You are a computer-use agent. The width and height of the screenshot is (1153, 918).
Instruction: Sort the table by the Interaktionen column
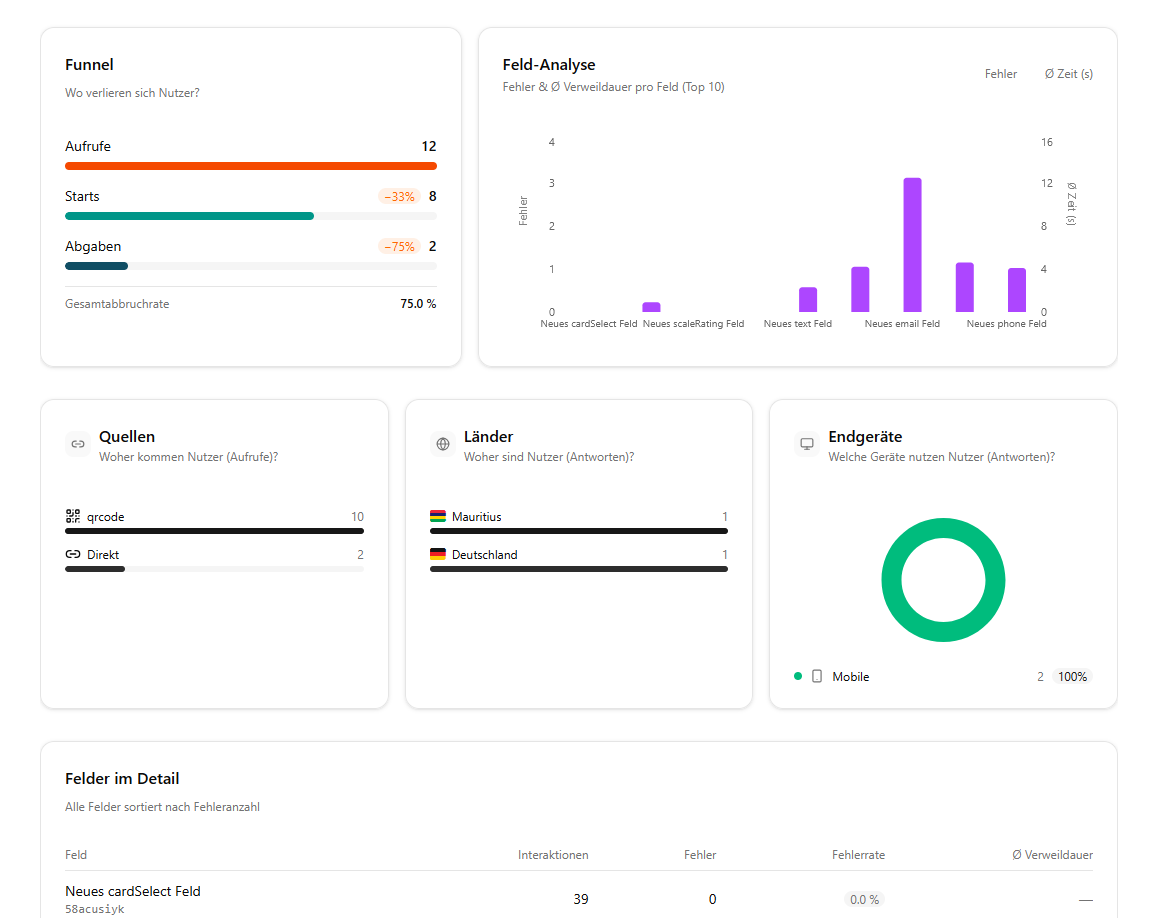click(553, 855)
